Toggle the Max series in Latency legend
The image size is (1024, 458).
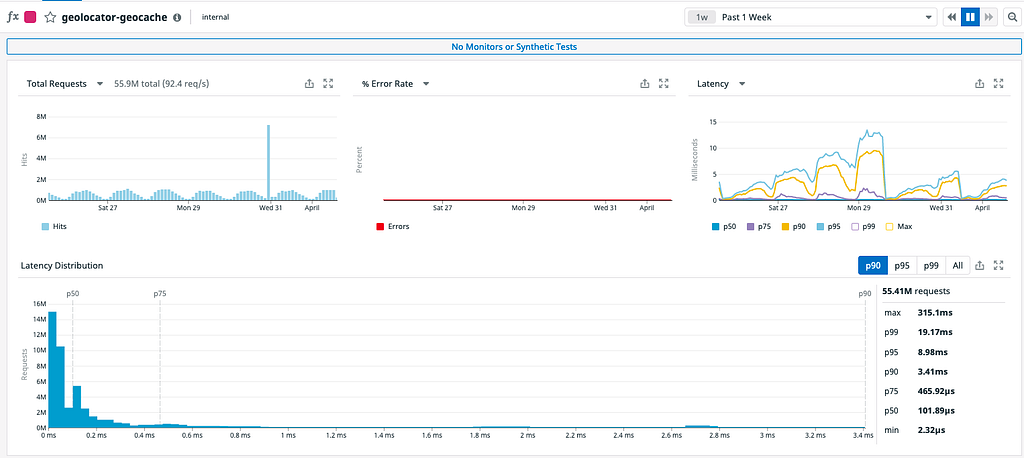click(898, 227)
